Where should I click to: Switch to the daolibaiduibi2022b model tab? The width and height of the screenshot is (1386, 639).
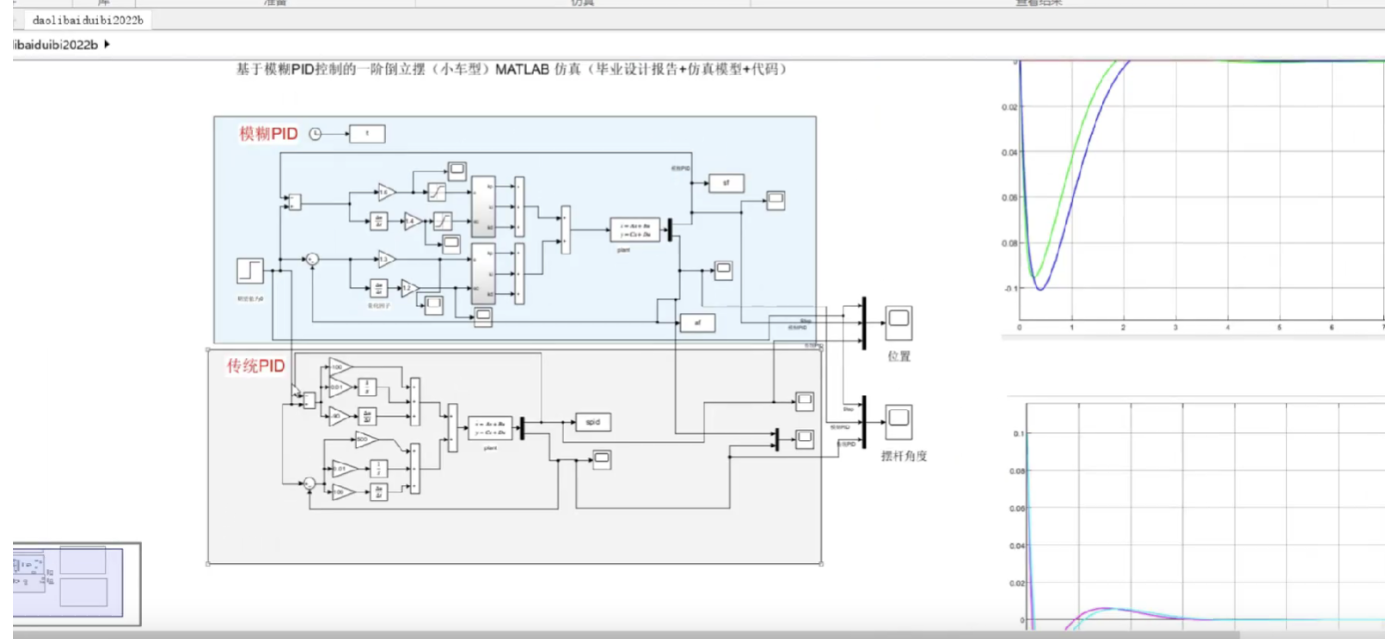coord(88,19)
